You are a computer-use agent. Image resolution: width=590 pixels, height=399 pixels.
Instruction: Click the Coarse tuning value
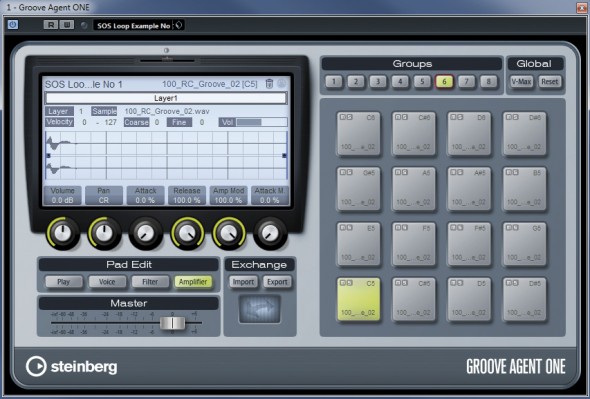[x=157, y=122]
